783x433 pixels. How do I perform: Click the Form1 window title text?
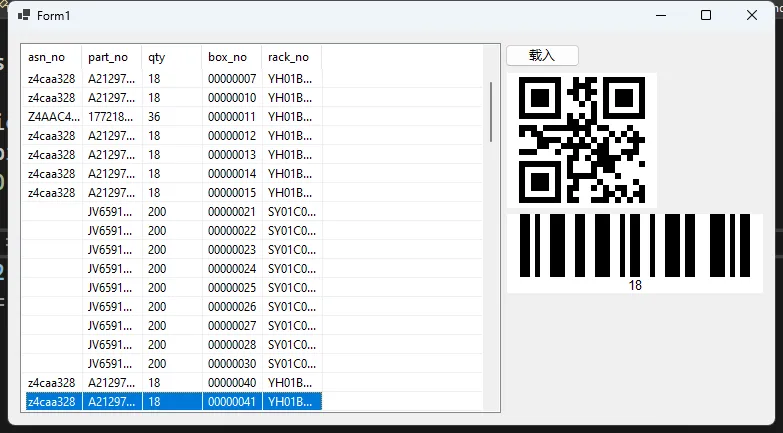click(x=53, y=15)
